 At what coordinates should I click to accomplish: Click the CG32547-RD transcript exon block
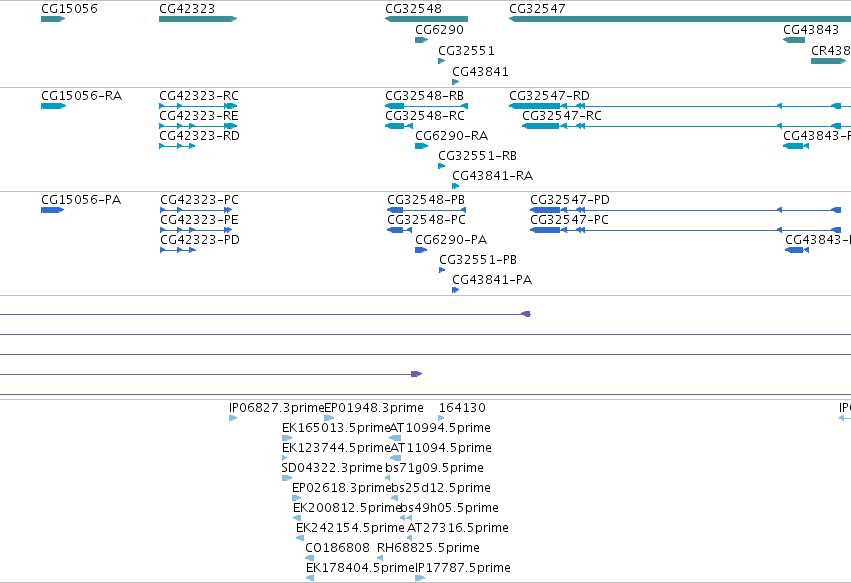click(x=535, y=106)
